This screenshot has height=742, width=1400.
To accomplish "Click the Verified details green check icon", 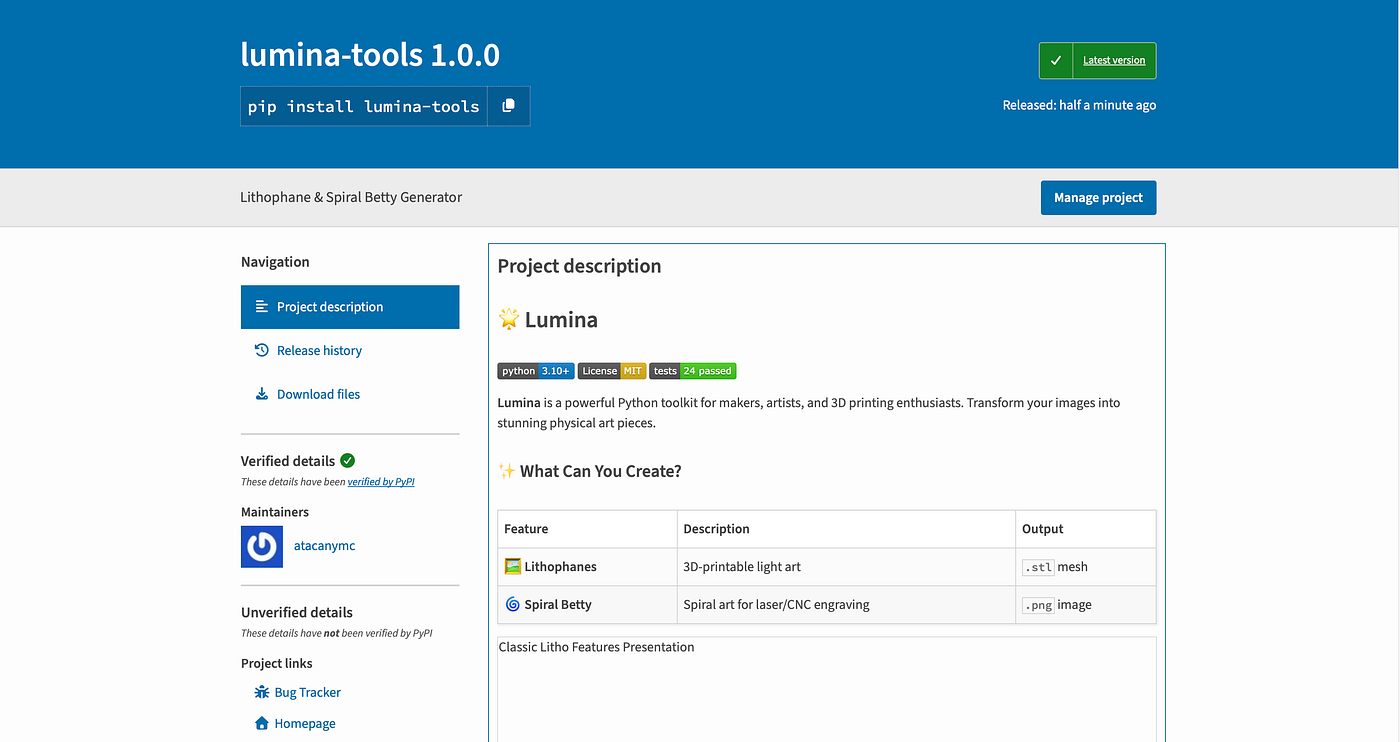I will tap(347, 461).
